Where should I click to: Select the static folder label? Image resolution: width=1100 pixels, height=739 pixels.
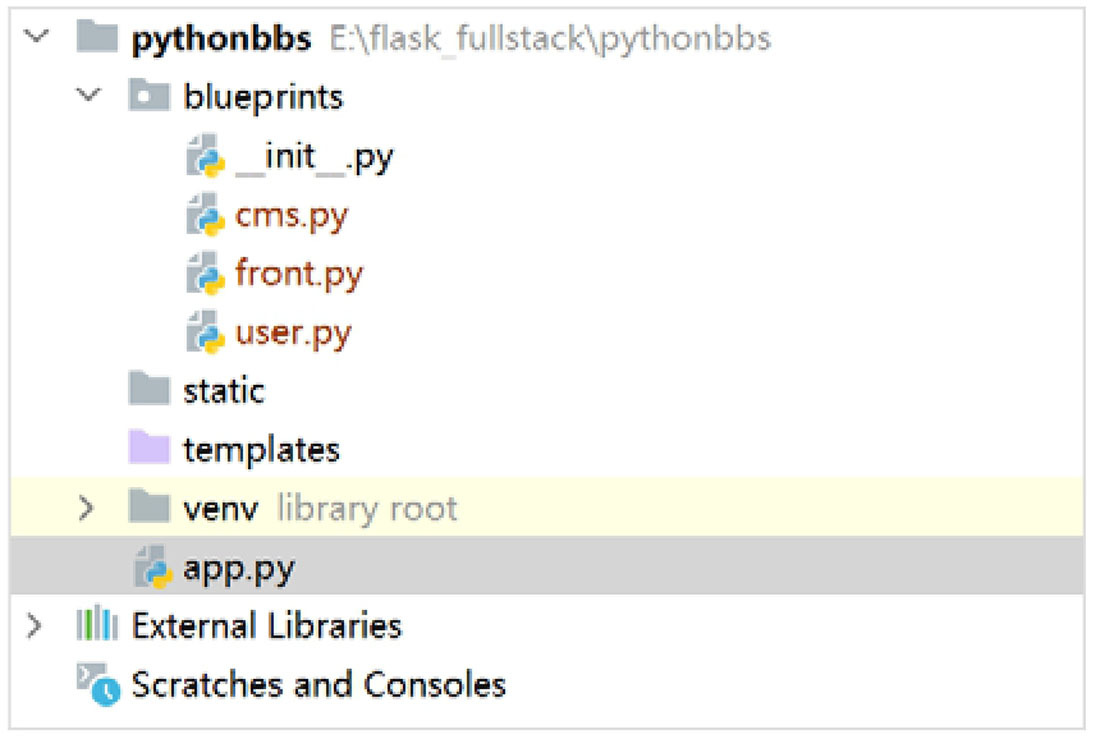pos(224,391)
